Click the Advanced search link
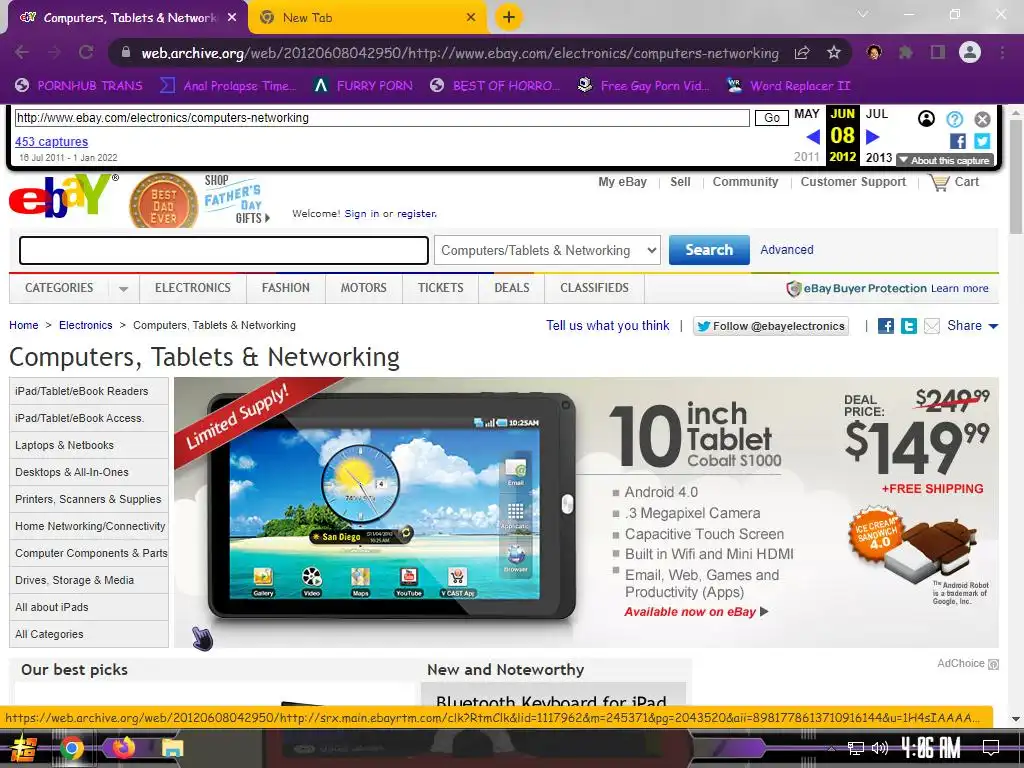 coord(787,249)
